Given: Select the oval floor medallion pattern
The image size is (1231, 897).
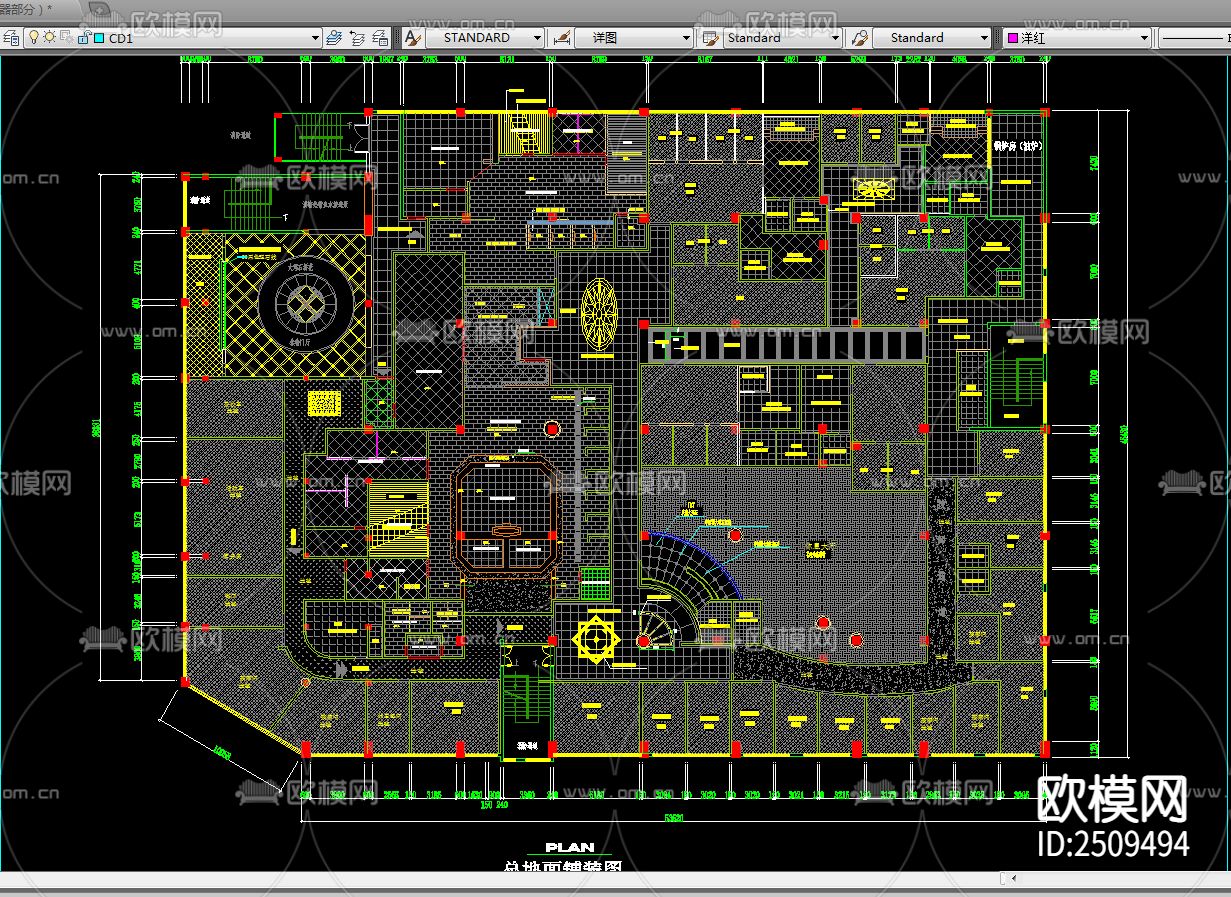Looking at the screenshot, I should (x=598, y=314).
